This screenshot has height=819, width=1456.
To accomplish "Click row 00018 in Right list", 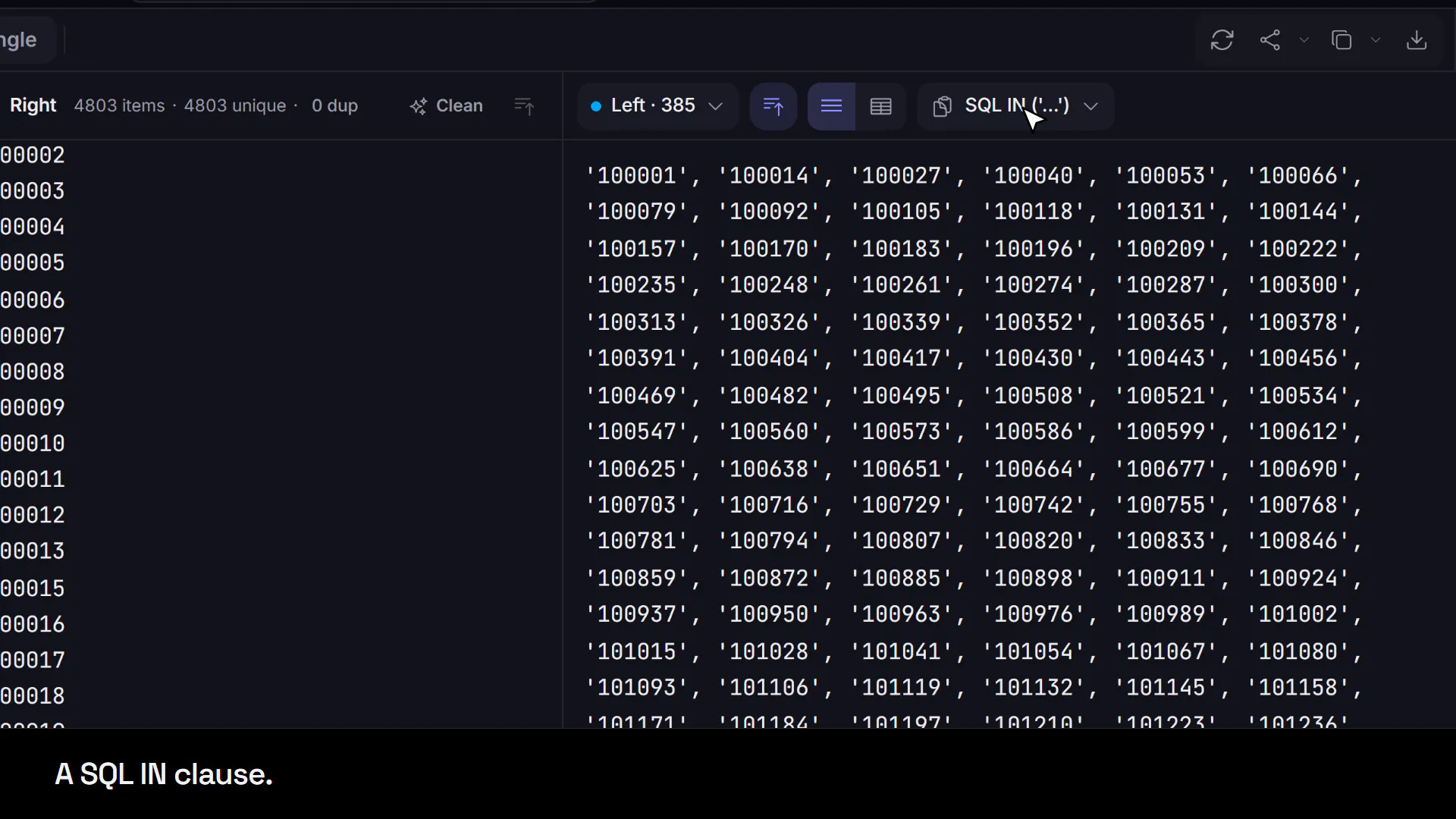I will (x=33, y=696).
